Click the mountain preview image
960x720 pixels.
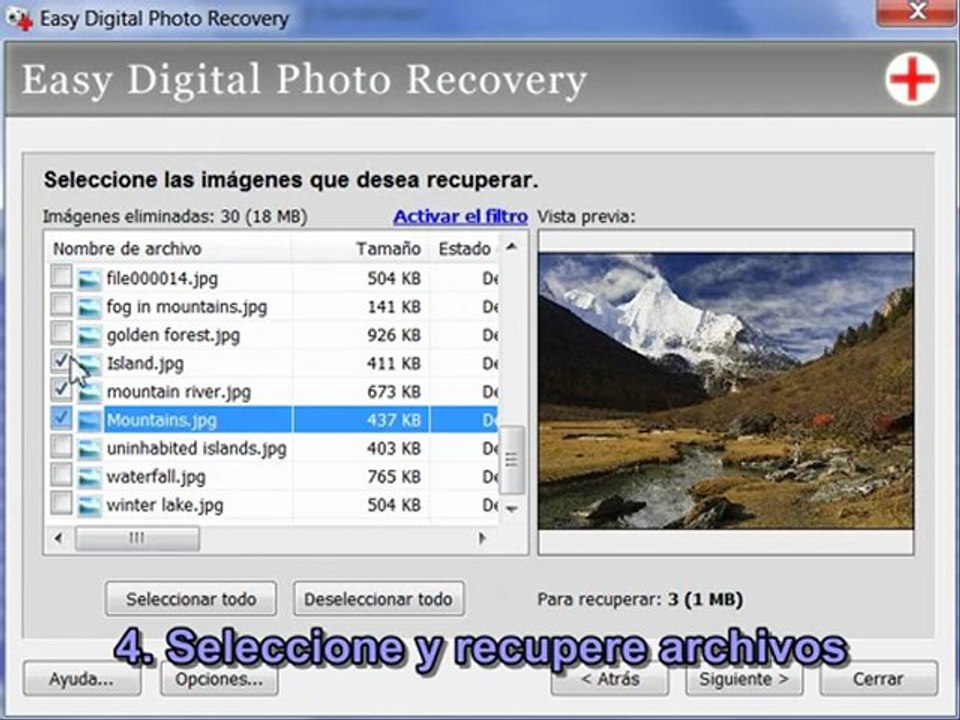pyautogui.click(x=726, y=391)
